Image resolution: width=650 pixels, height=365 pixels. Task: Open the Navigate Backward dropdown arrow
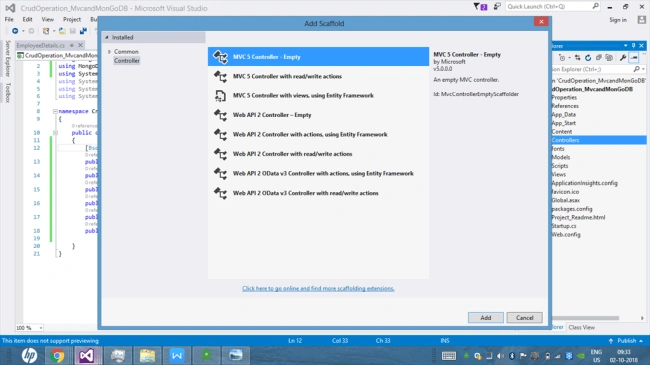tap(23, 31)
